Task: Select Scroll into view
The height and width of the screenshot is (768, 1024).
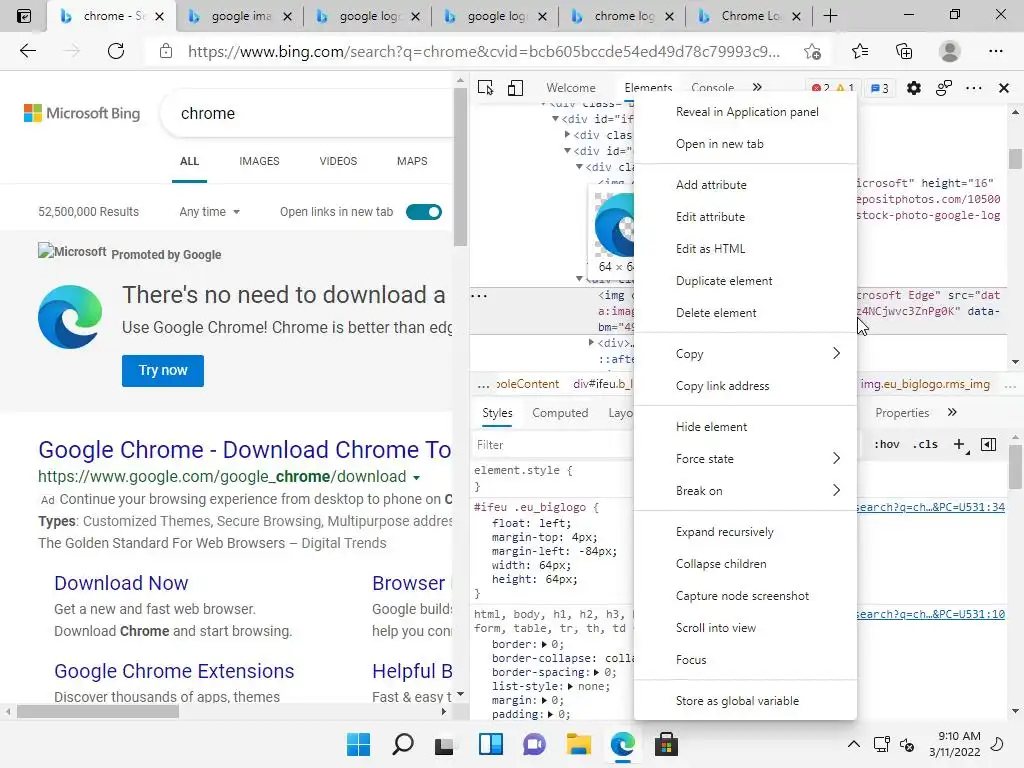Action: [x=744, y=628]
